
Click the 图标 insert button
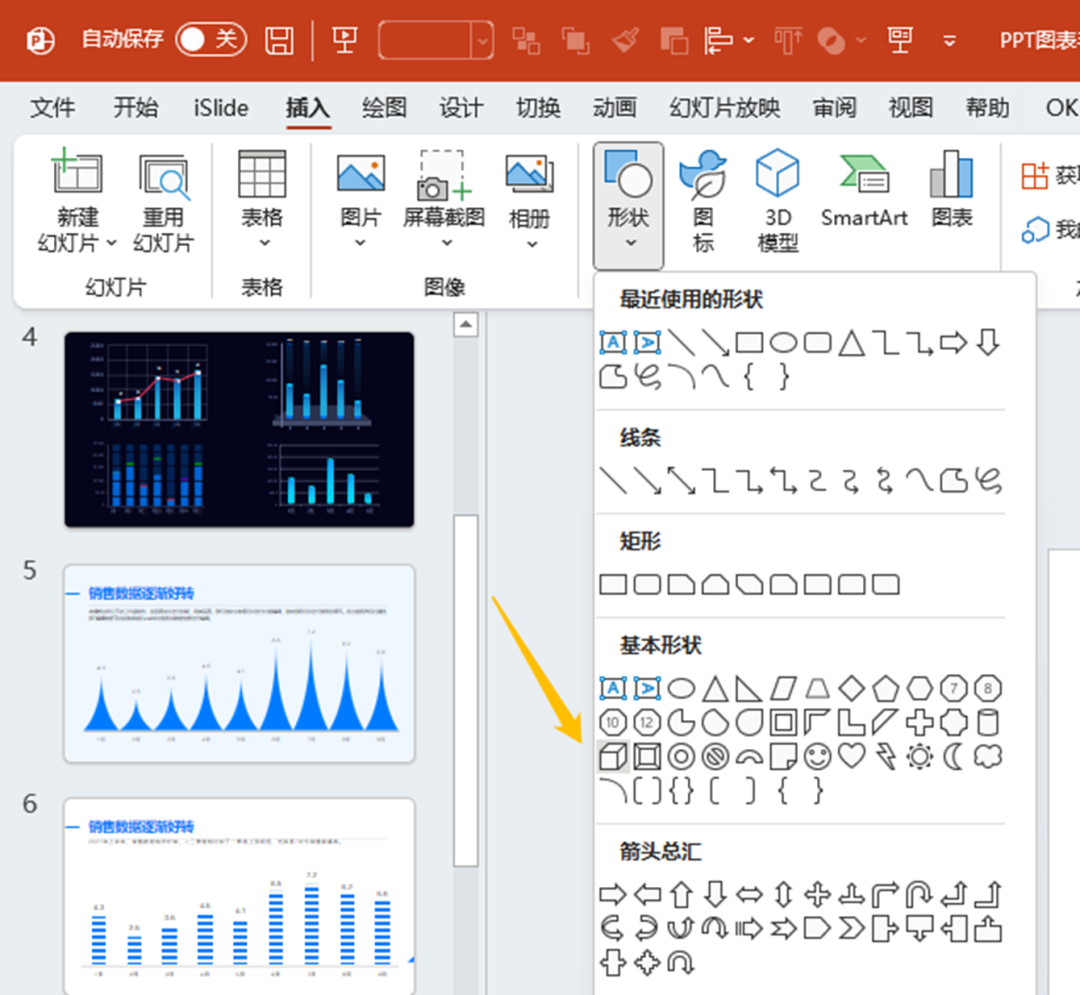click(x=703, y=201)
